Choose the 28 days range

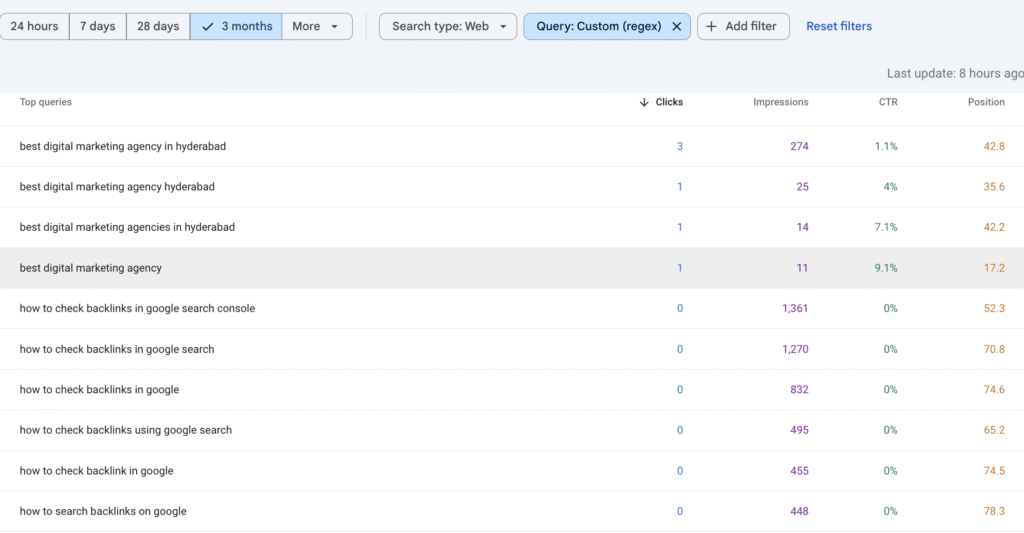point(158,27)
